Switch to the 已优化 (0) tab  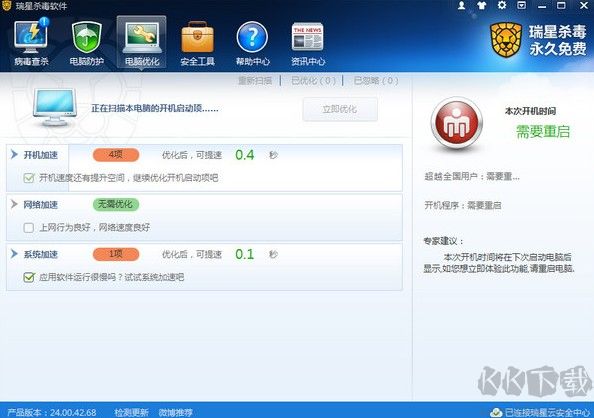(x=313, y=81)
